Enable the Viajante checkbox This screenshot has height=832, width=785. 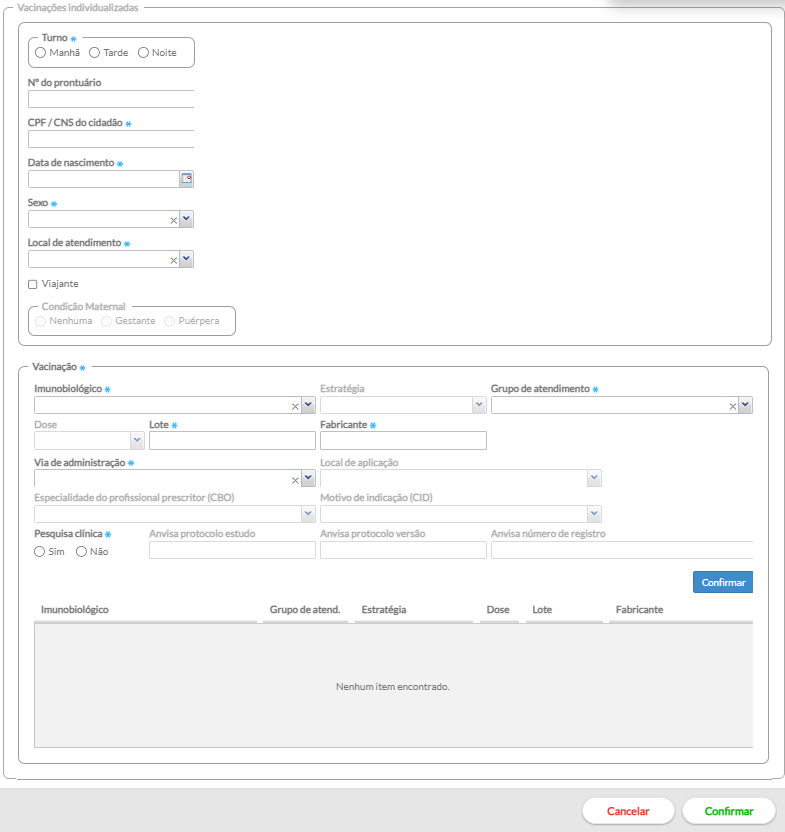[x=33, y=284]
